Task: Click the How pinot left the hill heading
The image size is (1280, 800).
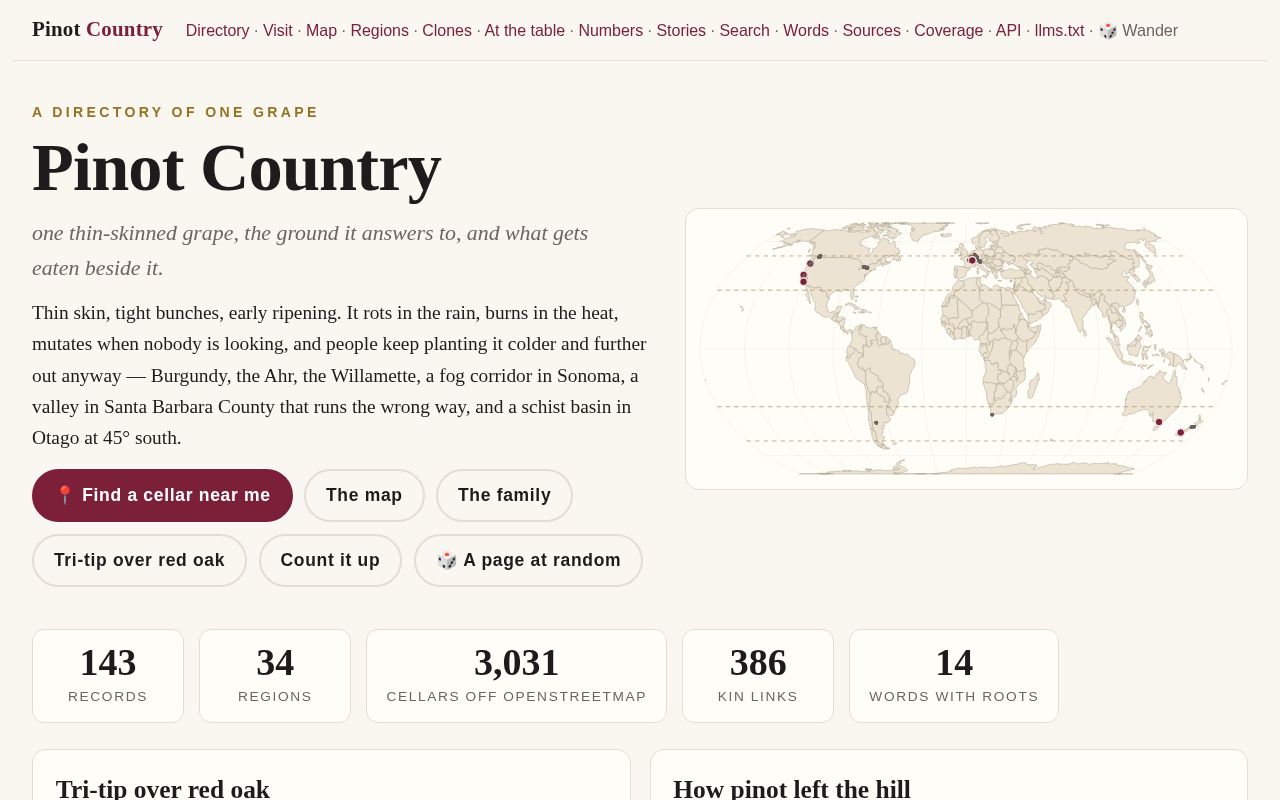Action: [792, 789]
